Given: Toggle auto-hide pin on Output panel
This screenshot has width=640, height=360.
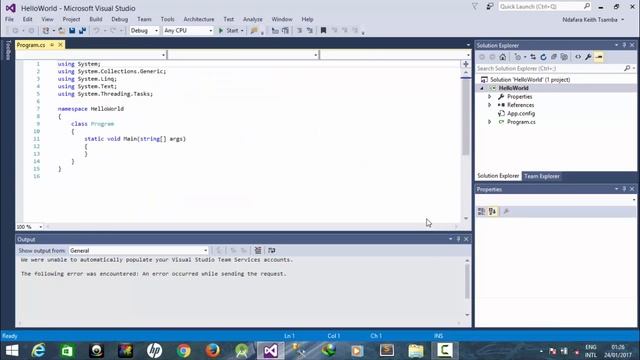Looking at the screenshot, I should 458,239.
